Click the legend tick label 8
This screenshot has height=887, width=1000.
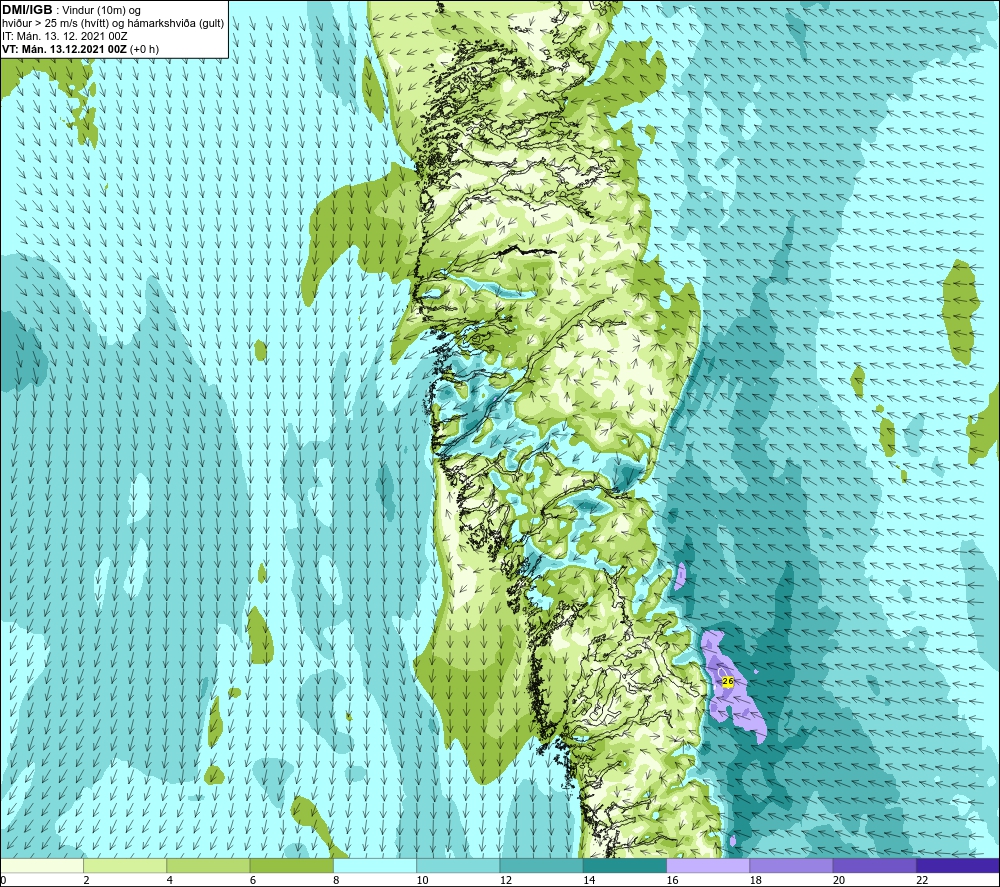336,880
